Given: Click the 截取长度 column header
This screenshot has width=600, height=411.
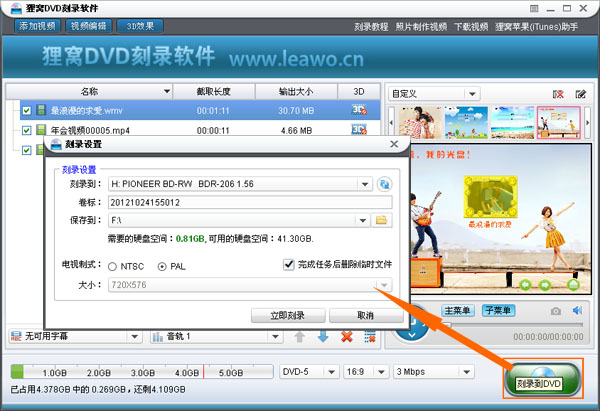Looking at the screenshot, I should pyautogui.click(x=214, y=91).
